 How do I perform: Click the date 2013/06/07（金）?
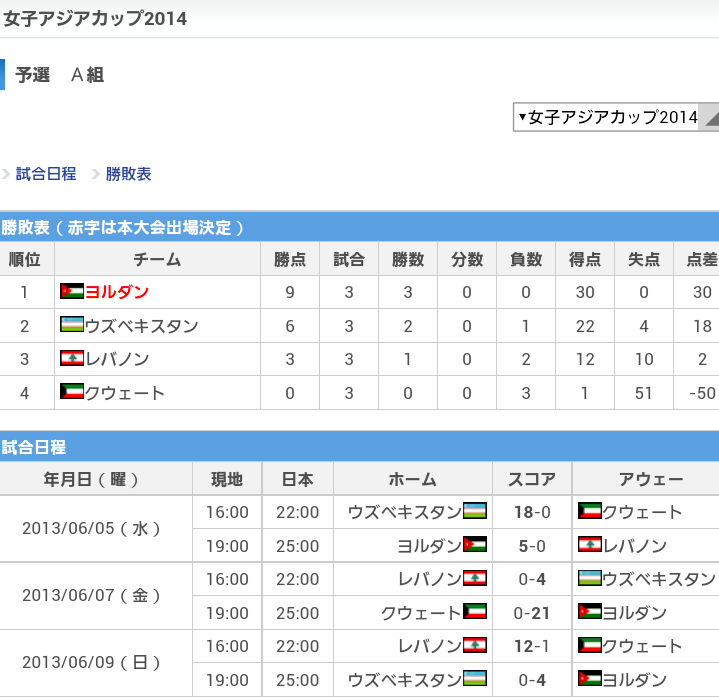coord(91,596)
